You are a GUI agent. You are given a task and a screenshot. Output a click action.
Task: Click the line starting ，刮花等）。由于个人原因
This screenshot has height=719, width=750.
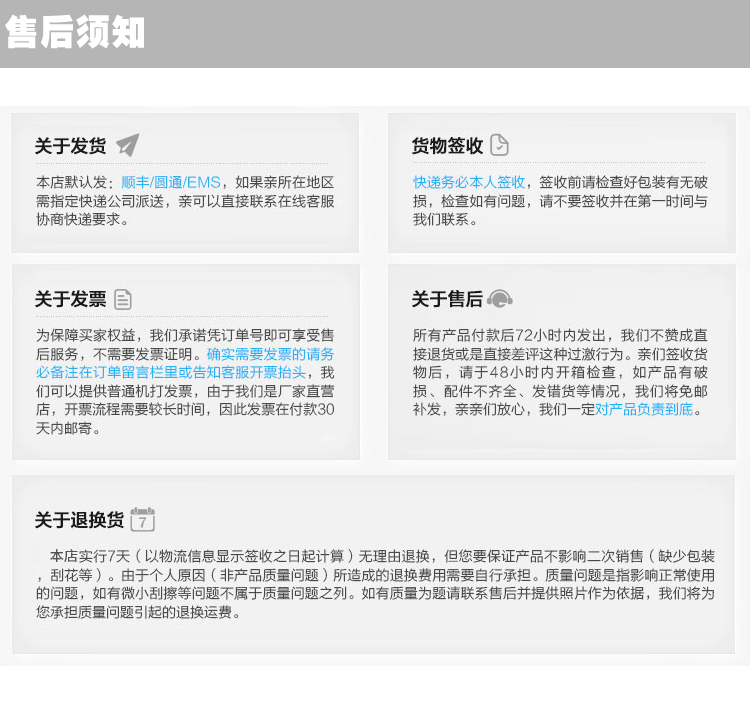(x=375, y=575)
